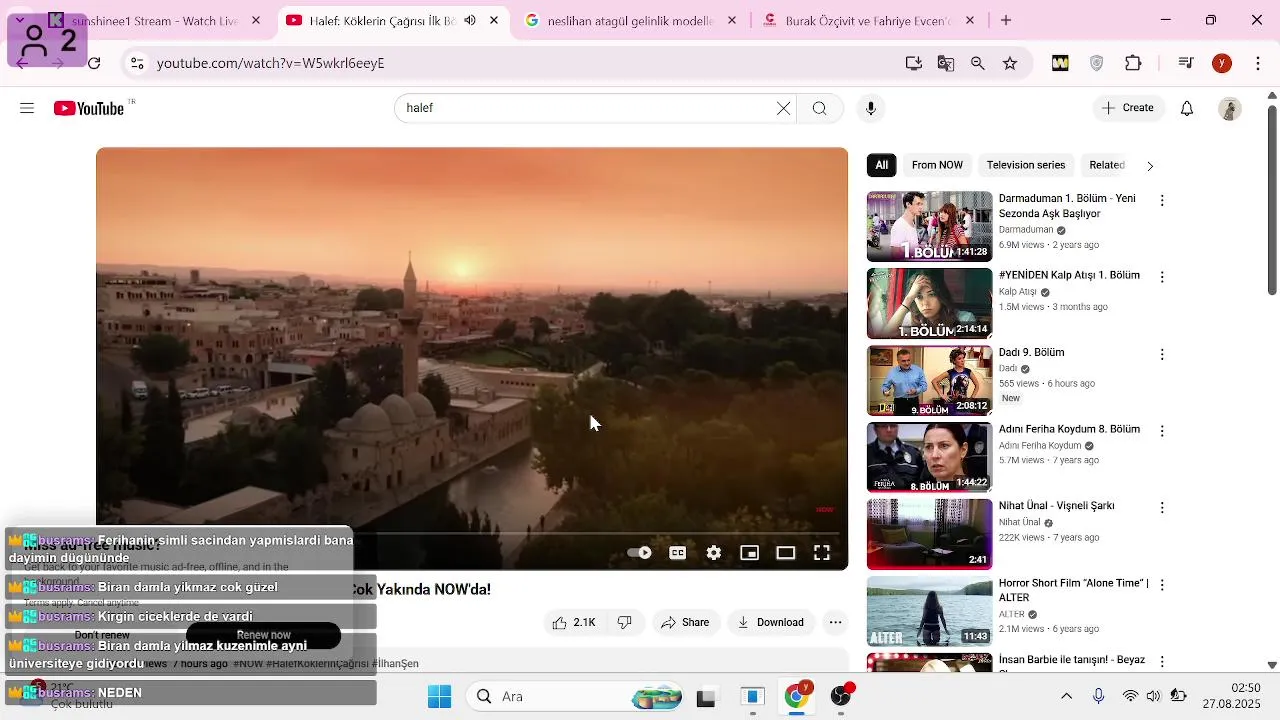This screenshot has height=720, width=1280.
Task: Open the black-yellow W extension icon
Action: tap(1060, 63)
